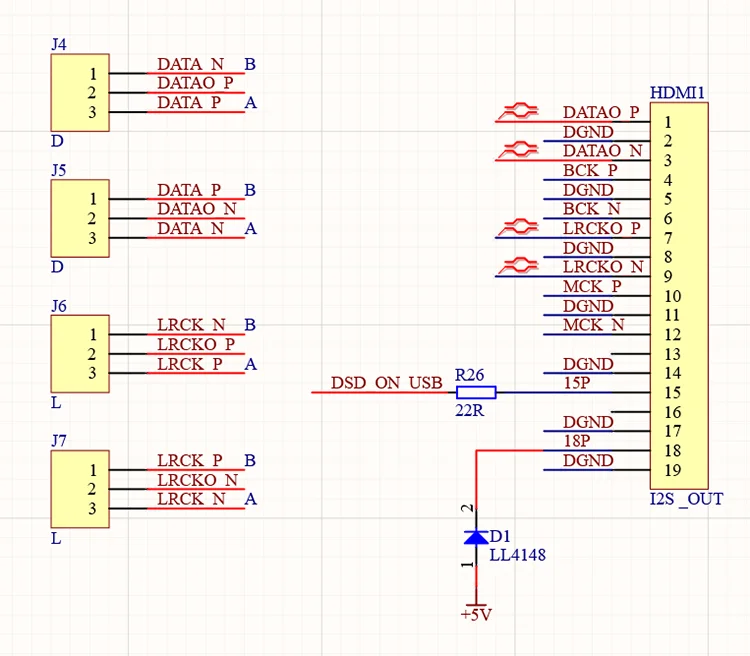The width and height of the screenshot is (750, 656).
Task: Click the LL4148 diode part label
Action: [x=518, y=555]
